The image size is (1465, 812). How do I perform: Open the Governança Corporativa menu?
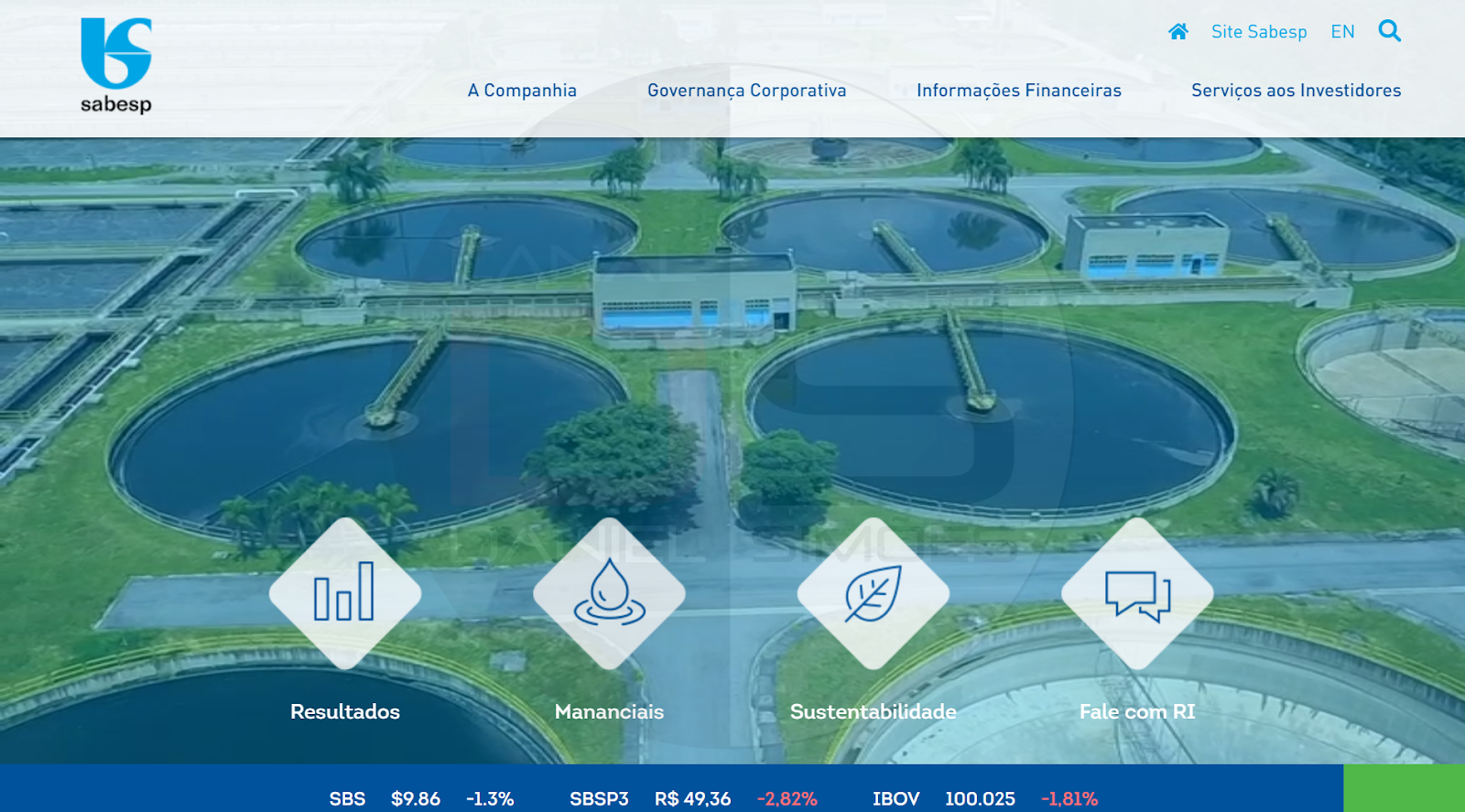747,91
